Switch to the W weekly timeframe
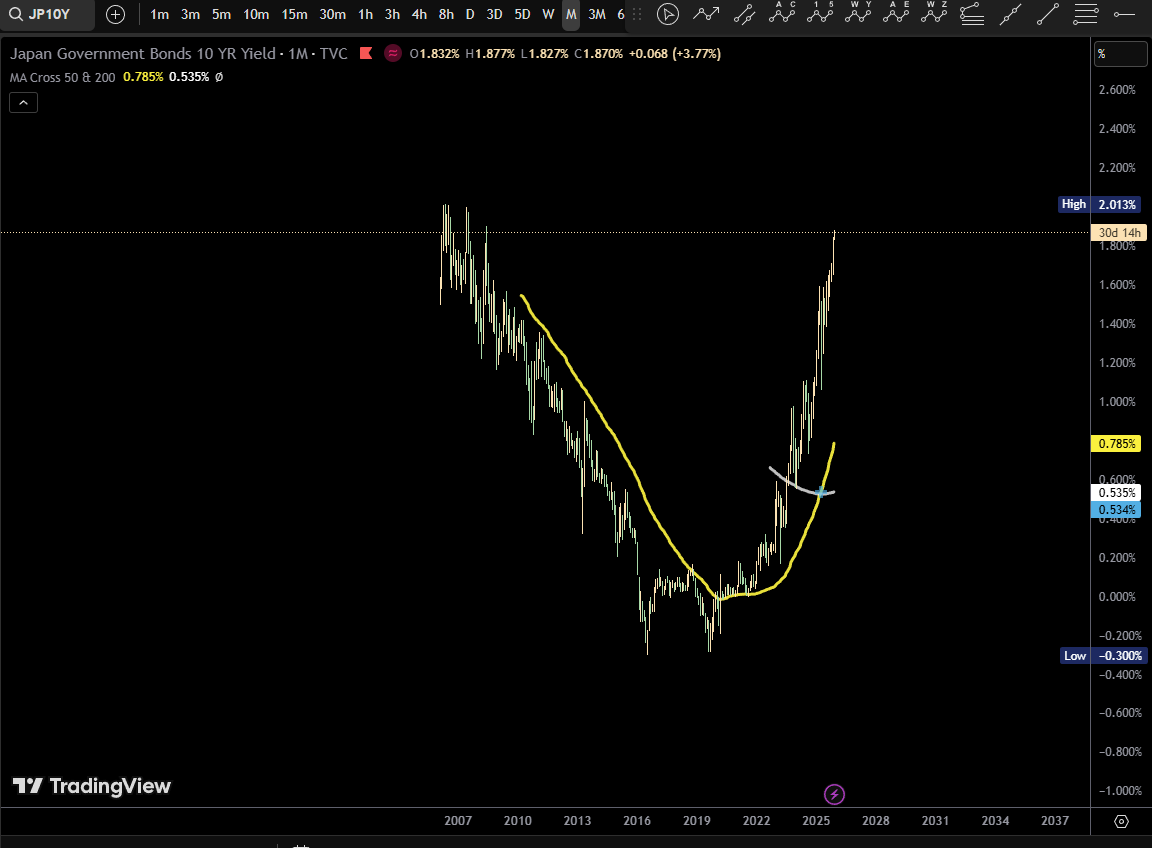 tap(548, 14)
